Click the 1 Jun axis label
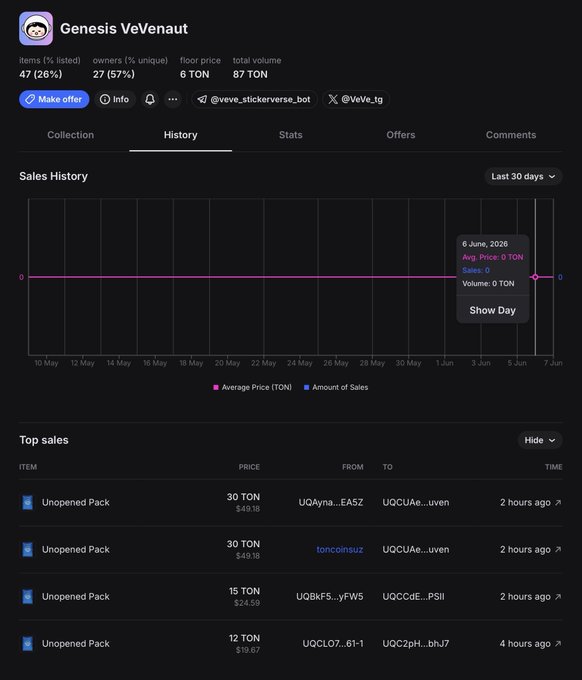This screenshot has width=582, height=680. click(x=445, y=363)
